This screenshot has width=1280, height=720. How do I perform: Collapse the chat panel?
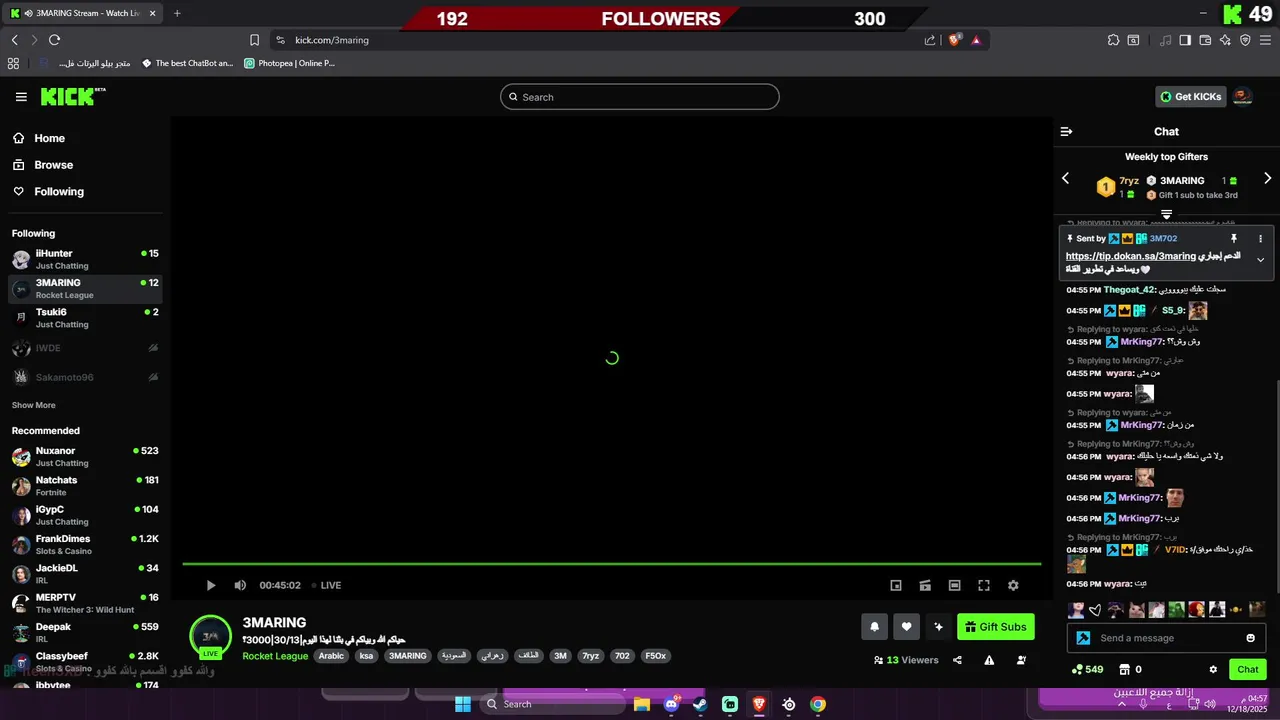1066,132
